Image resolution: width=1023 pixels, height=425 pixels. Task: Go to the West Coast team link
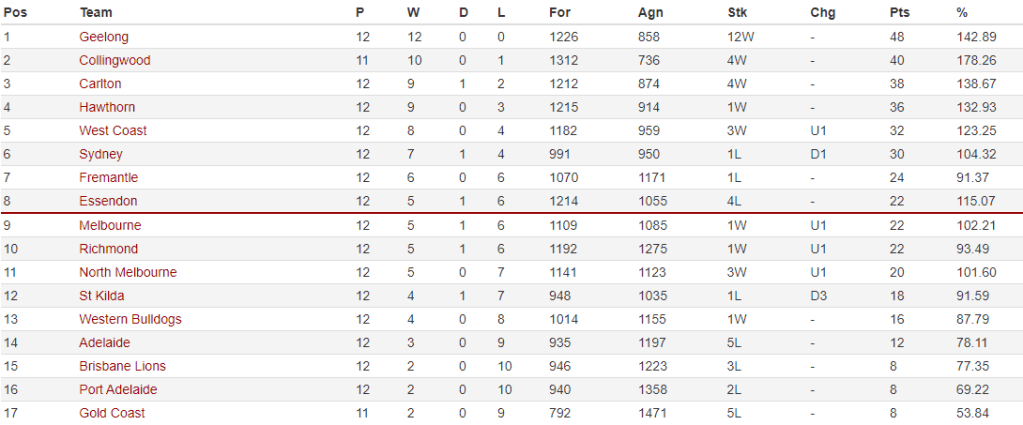pos(113,131)
